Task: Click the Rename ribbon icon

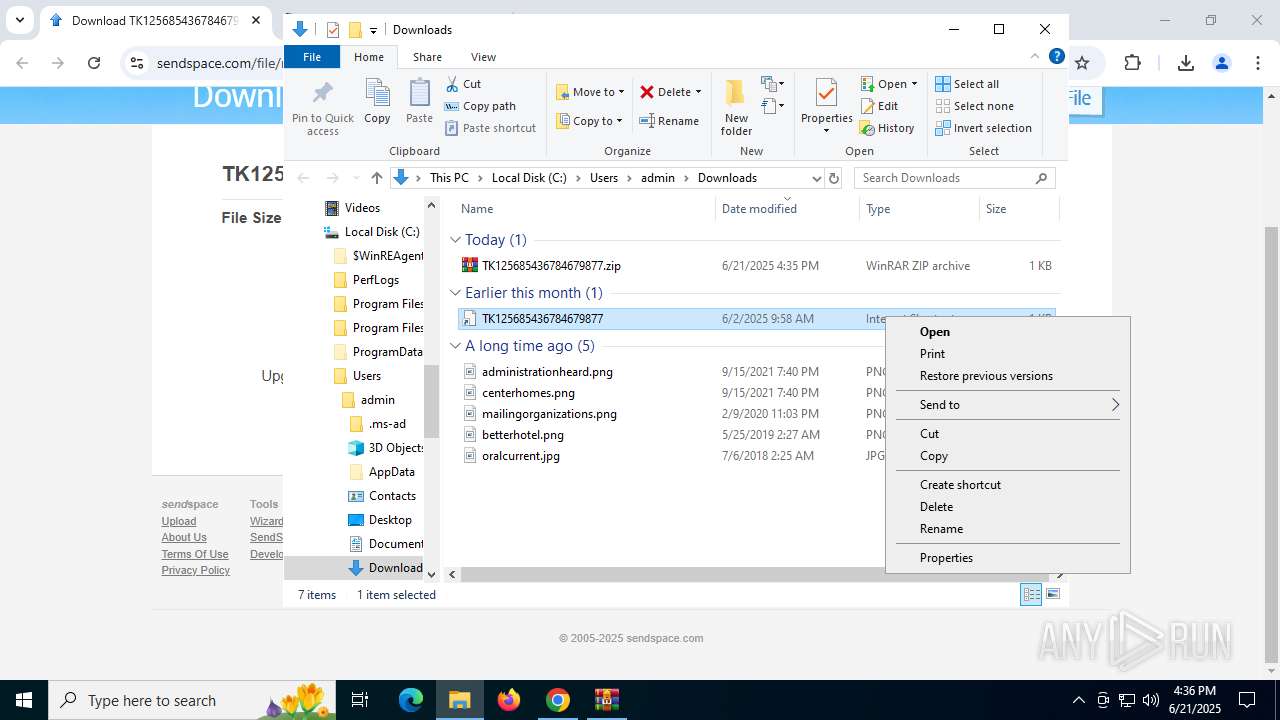Action: (x=669, y=121)
